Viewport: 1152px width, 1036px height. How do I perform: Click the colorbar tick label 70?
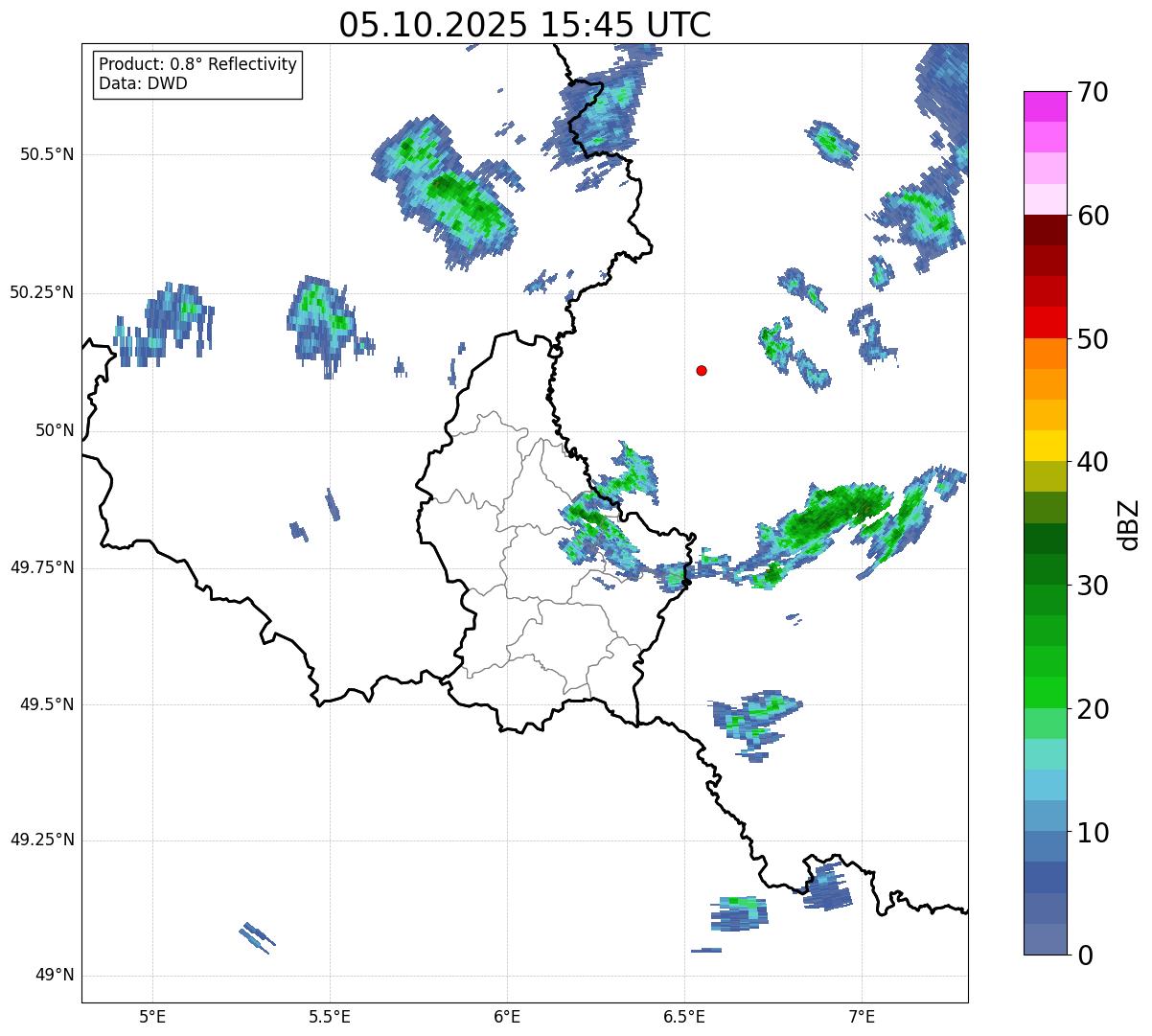[x=1093, y=93]
